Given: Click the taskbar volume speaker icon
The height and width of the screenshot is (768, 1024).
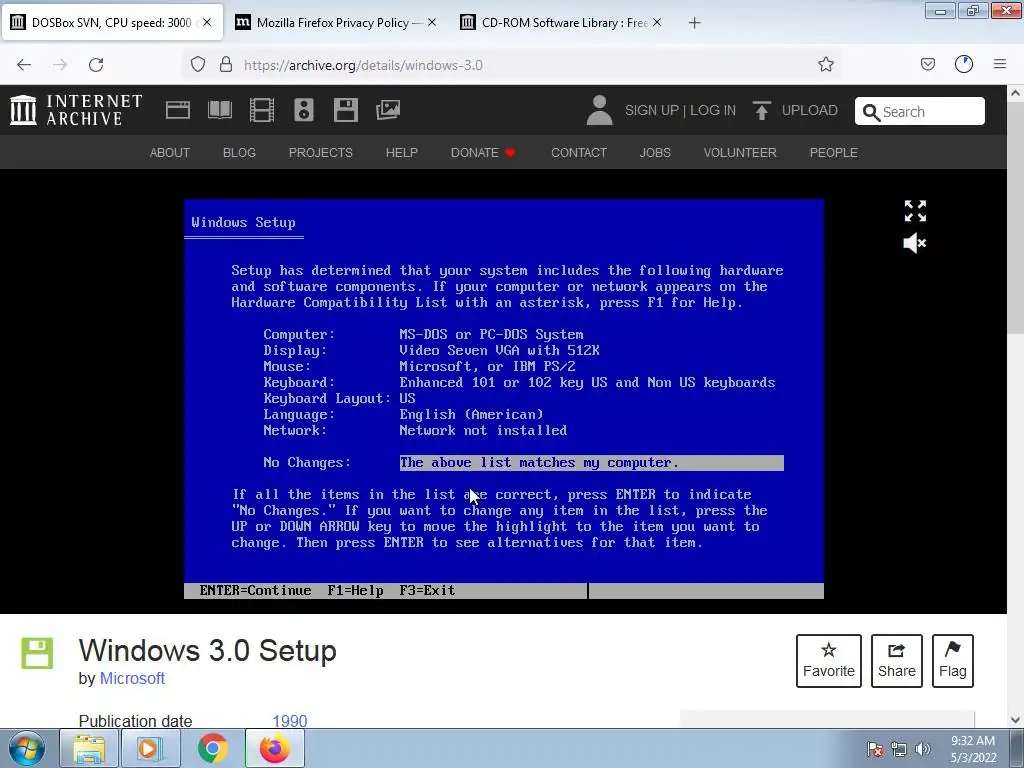Looking at the screenshot, I should pyautogui.click(x=923, y=749).
